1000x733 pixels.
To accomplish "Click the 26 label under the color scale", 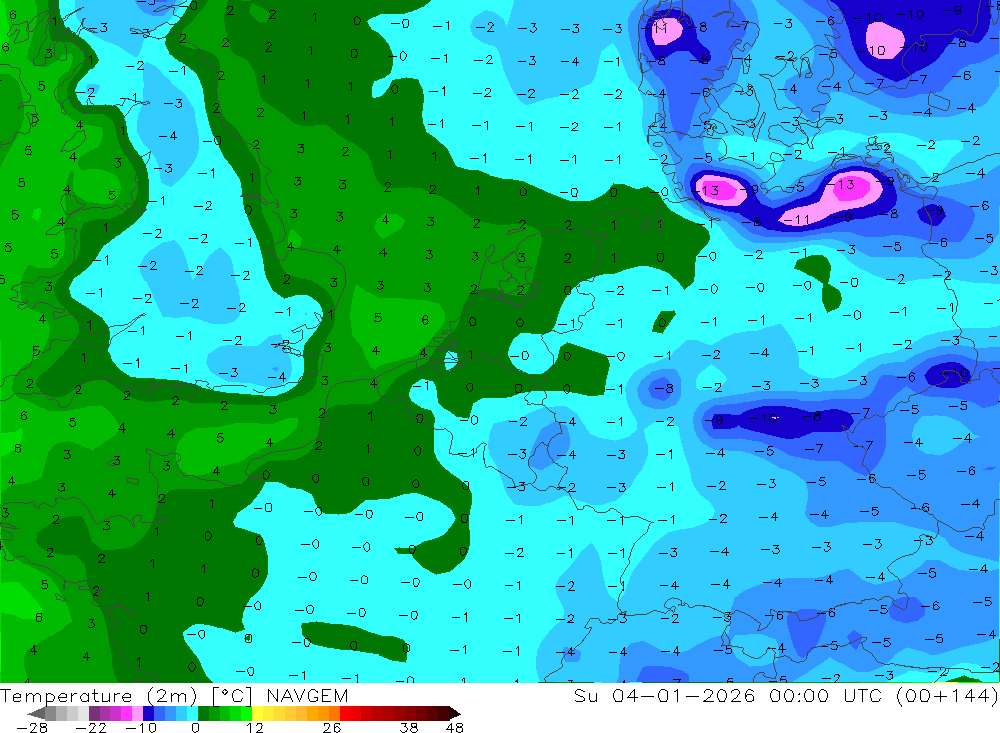I will [x=332, y=728].
